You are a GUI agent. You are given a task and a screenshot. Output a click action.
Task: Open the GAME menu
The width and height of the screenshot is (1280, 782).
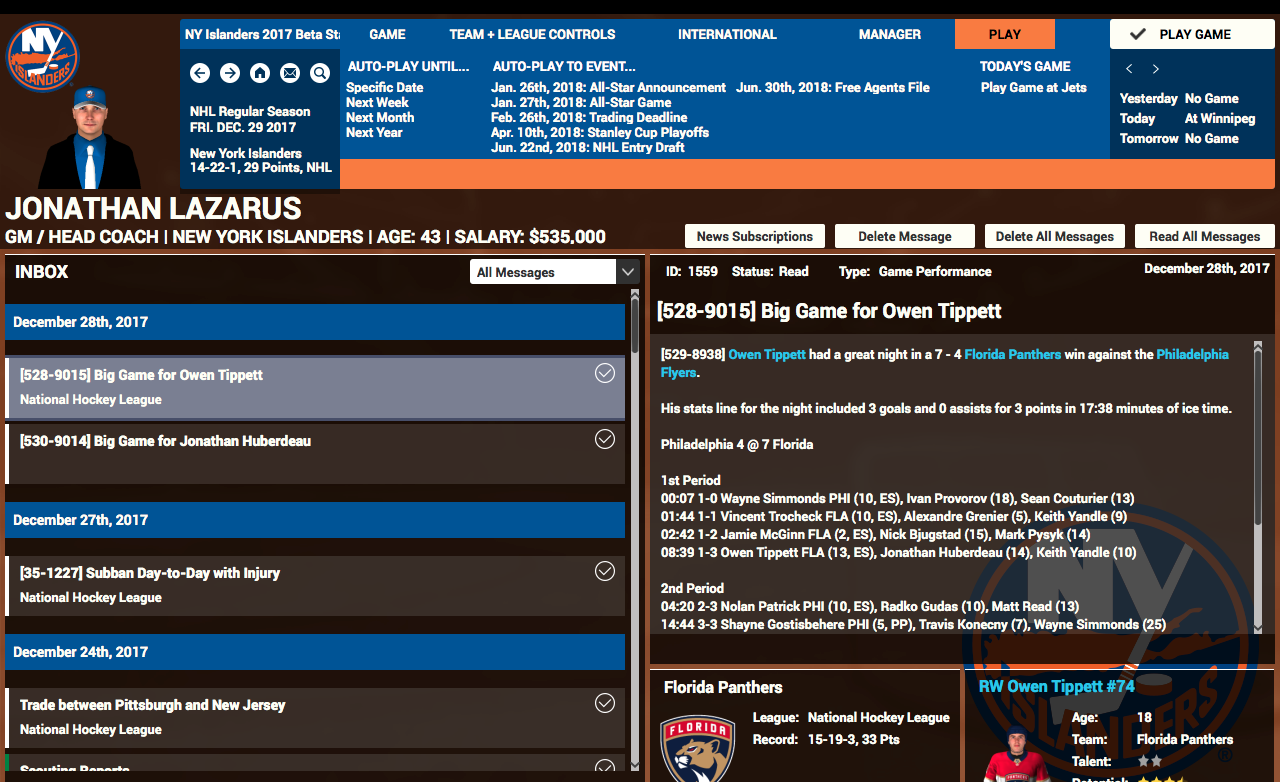(387, 34)
